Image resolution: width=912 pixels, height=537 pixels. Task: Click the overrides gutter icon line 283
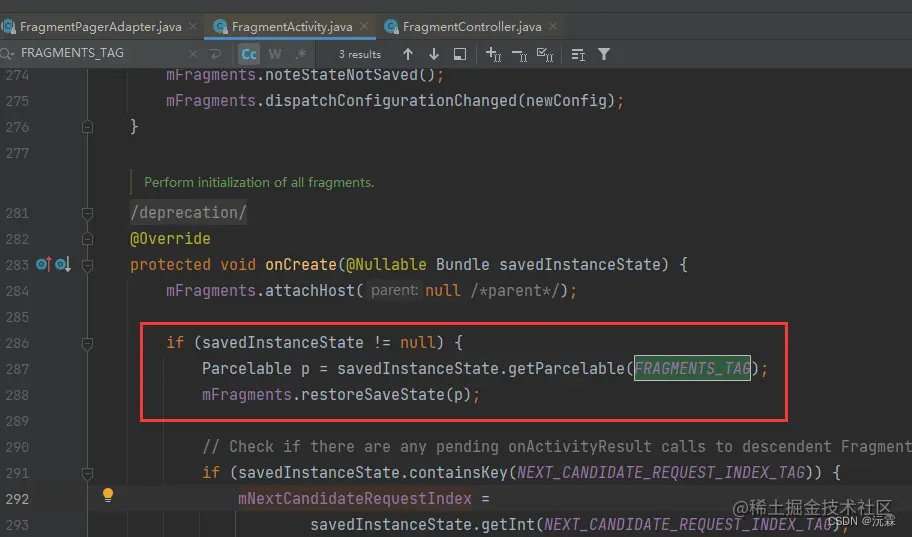point(44,264)
